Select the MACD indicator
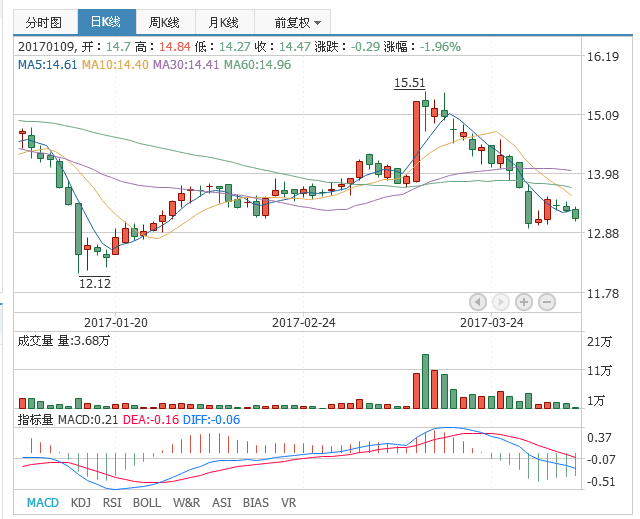640x519 pixels. pos(42,502)
